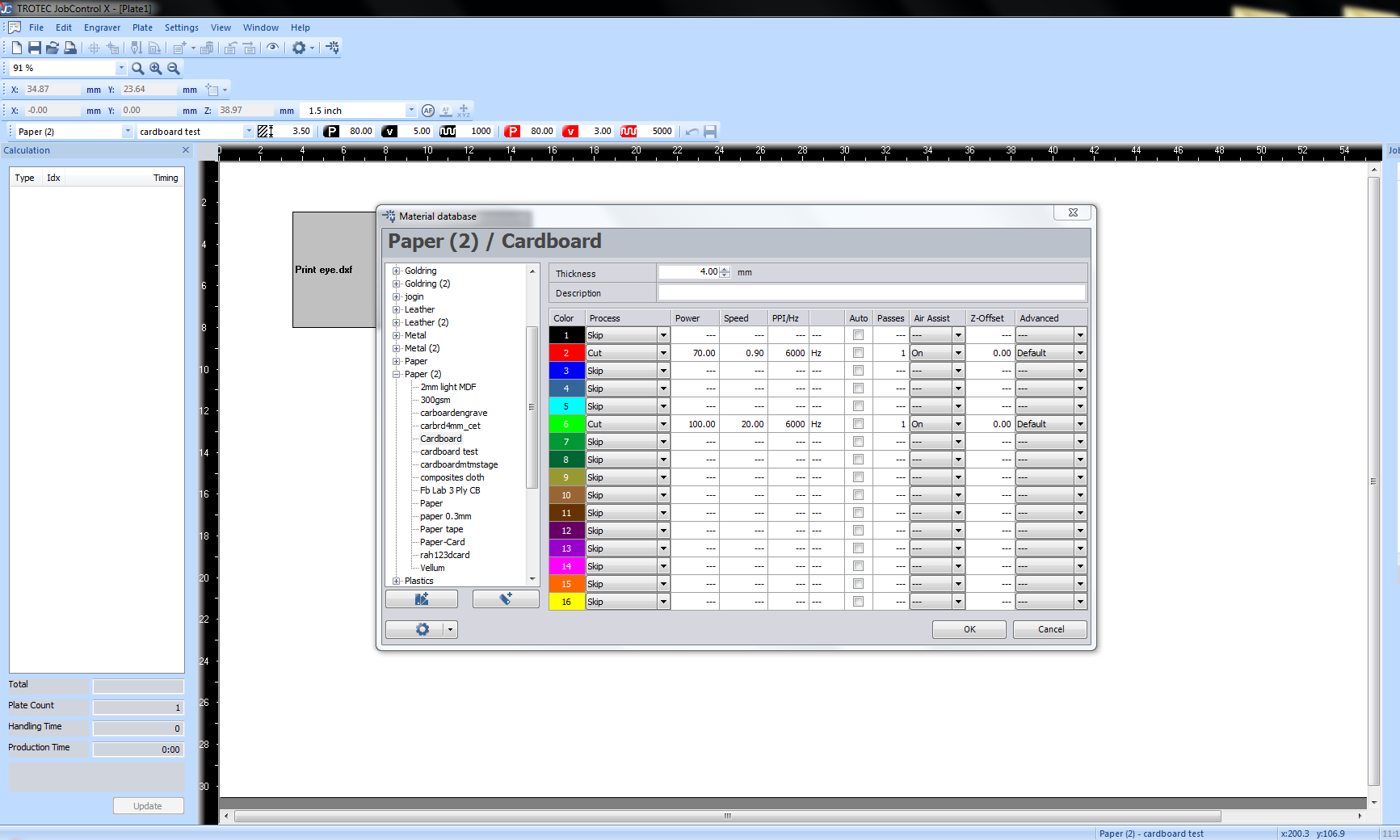Select the 2mm light MDF material
The width and height of the screenshot is (1400, 840).
(x=448, y=387)
